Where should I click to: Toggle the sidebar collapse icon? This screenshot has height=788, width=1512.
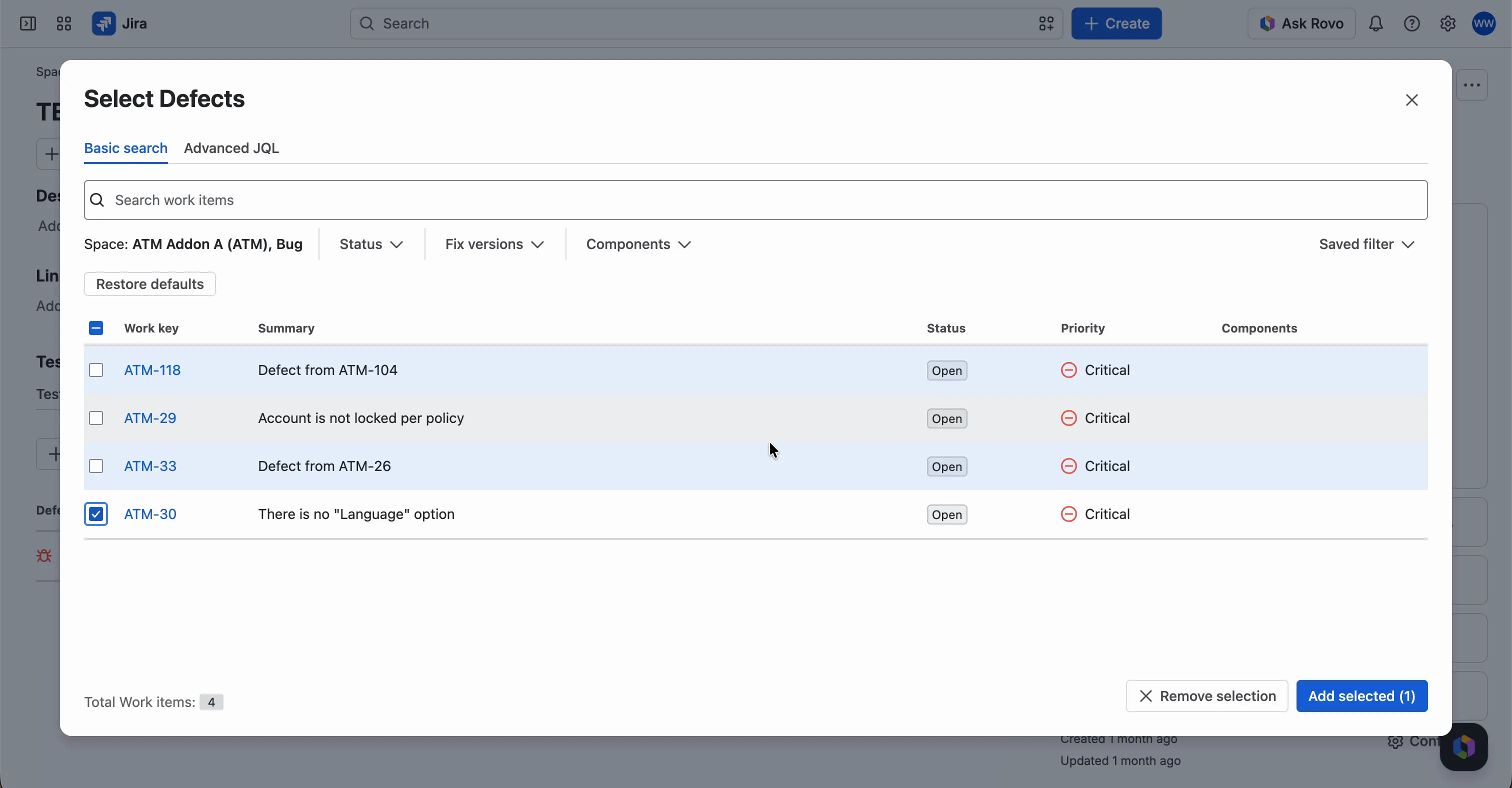pyautogui.click(x=27, y=23)
